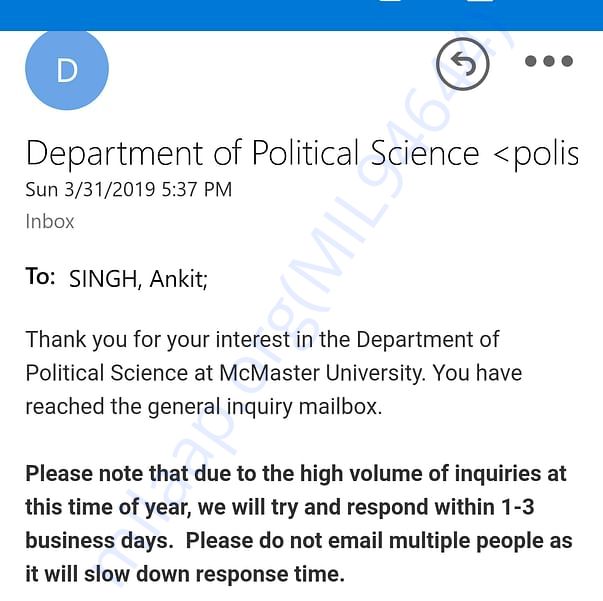Tap the left cut-off icon in blue header
The image size is (603, 601).
(x=390, y=1)
